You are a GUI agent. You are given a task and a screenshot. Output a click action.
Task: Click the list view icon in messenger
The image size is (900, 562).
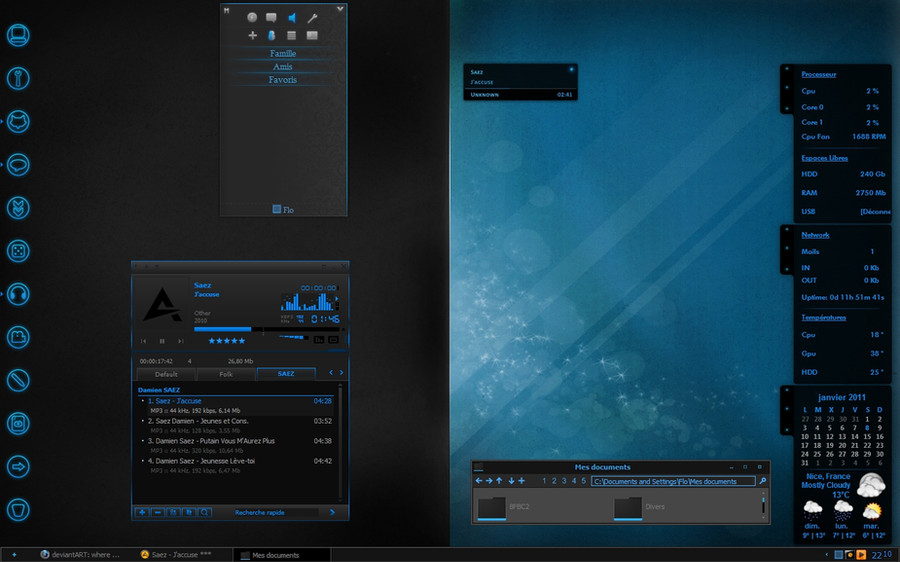point(292,36)
